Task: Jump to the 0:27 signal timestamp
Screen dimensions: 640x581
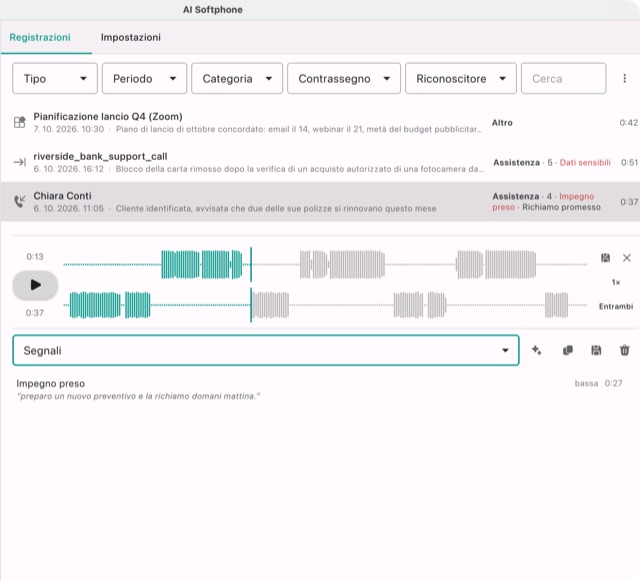Action: click(x=613, y=383)
